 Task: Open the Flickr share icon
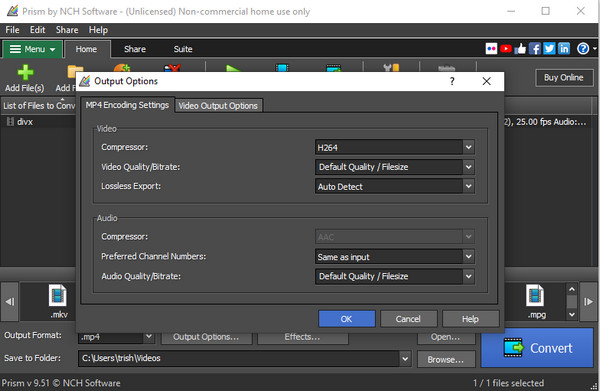491,49
